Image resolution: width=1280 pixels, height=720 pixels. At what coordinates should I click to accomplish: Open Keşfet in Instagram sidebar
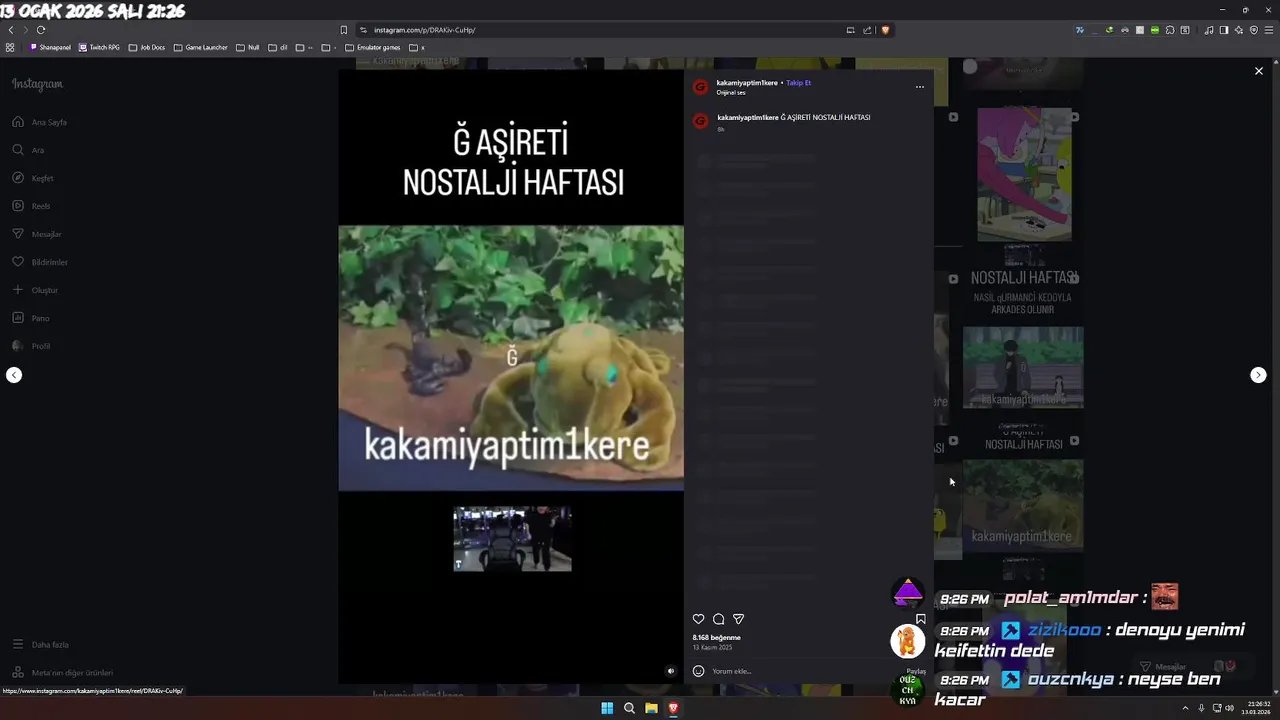tap(33, 178)
